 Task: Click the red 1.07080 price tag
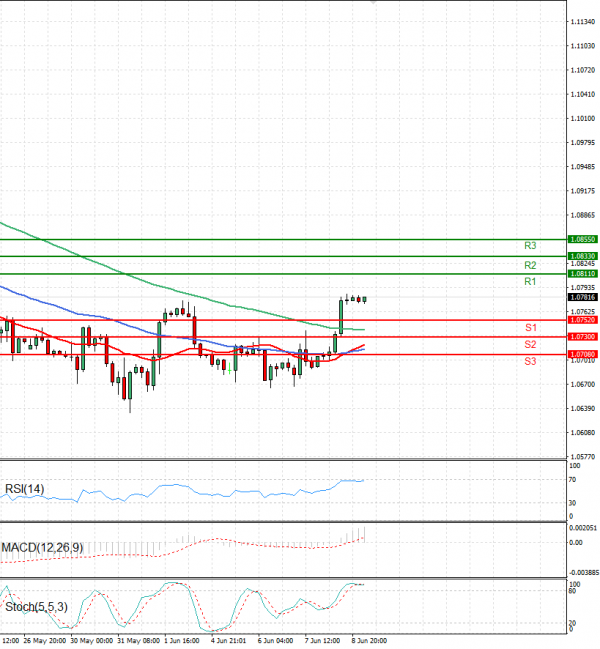coord(582,354)
